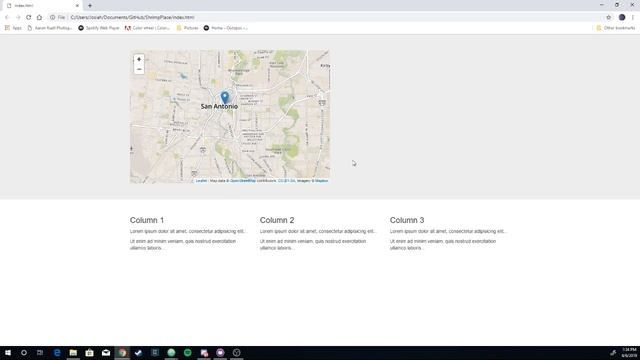Image resolution: width=640 pixels, height=360 pixels.
Task: Open the Home Octopus bookmark
Action: click(226, 28)
